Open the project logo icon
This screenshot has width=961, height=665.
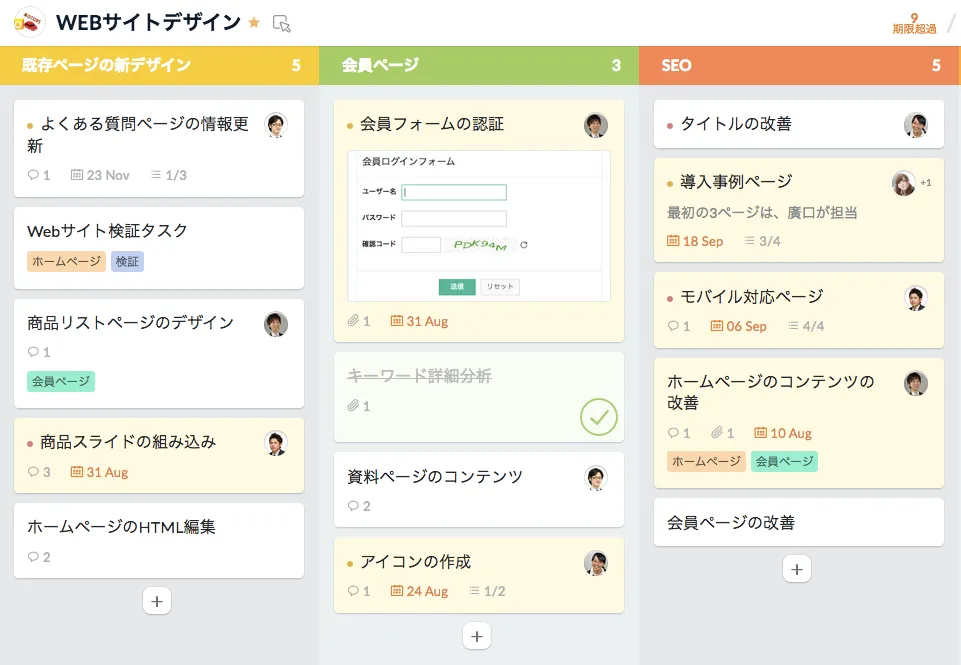pyautogui.click(x=29, y=22)
